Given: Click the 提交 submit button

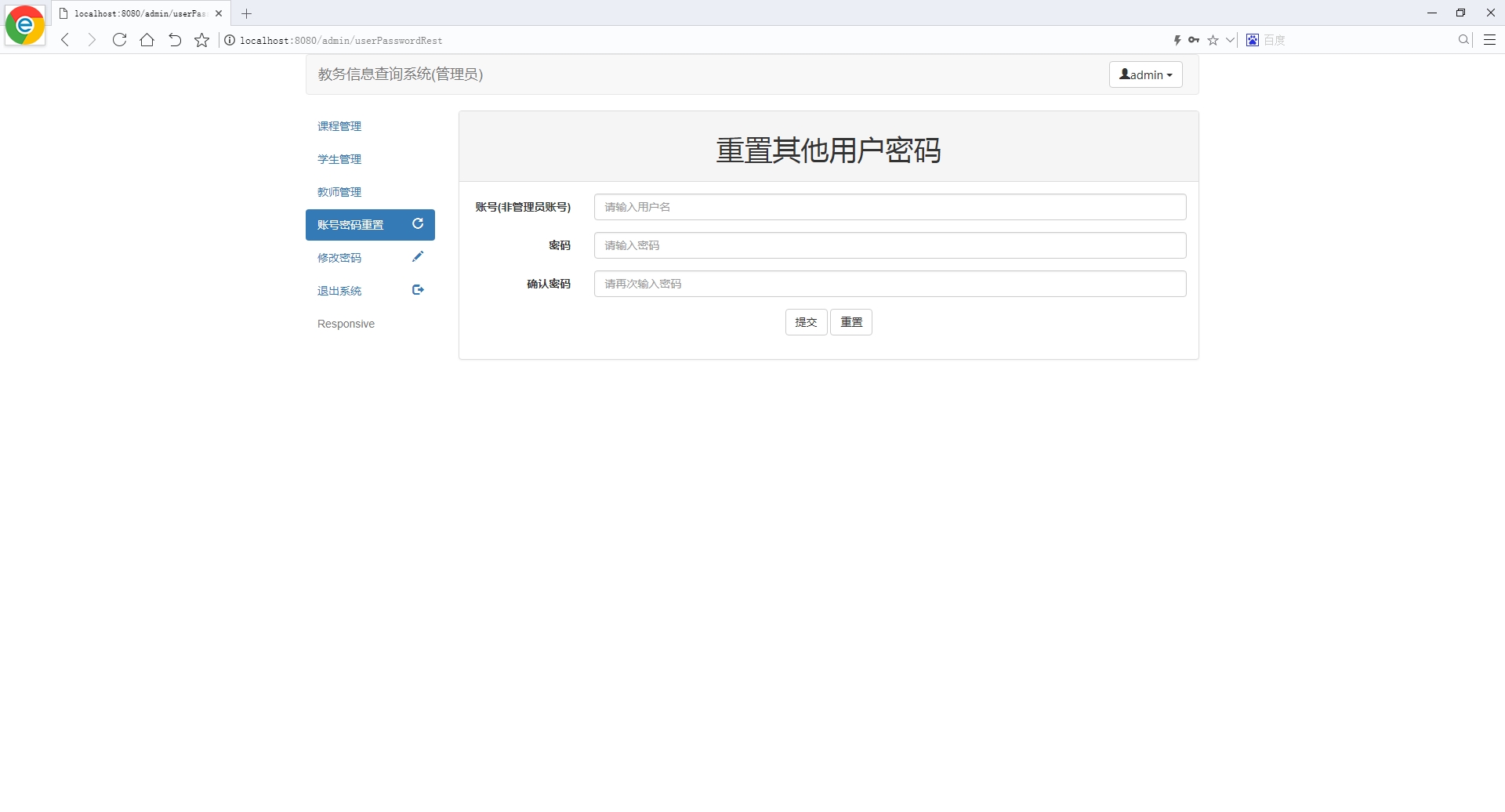Looking at the screenshot, I should (x=806, y=322).
